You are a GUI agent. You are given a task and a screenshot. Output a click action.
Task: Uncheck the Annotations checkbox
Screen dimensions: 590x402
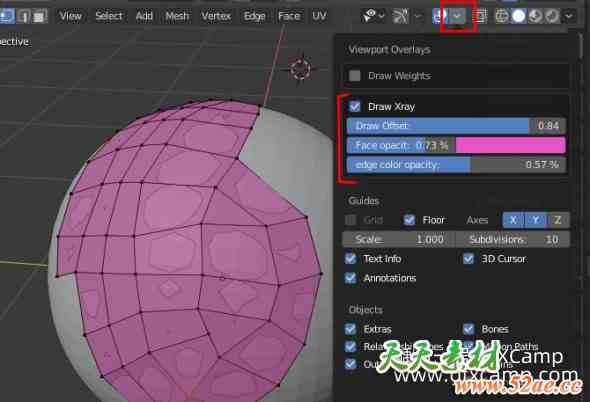pyautogui.click(x=350, y=278)
